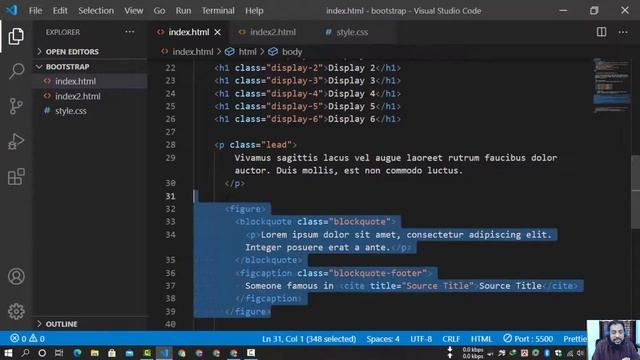Open the View menu
Screen dimensions: 640x360
point(133,11)
